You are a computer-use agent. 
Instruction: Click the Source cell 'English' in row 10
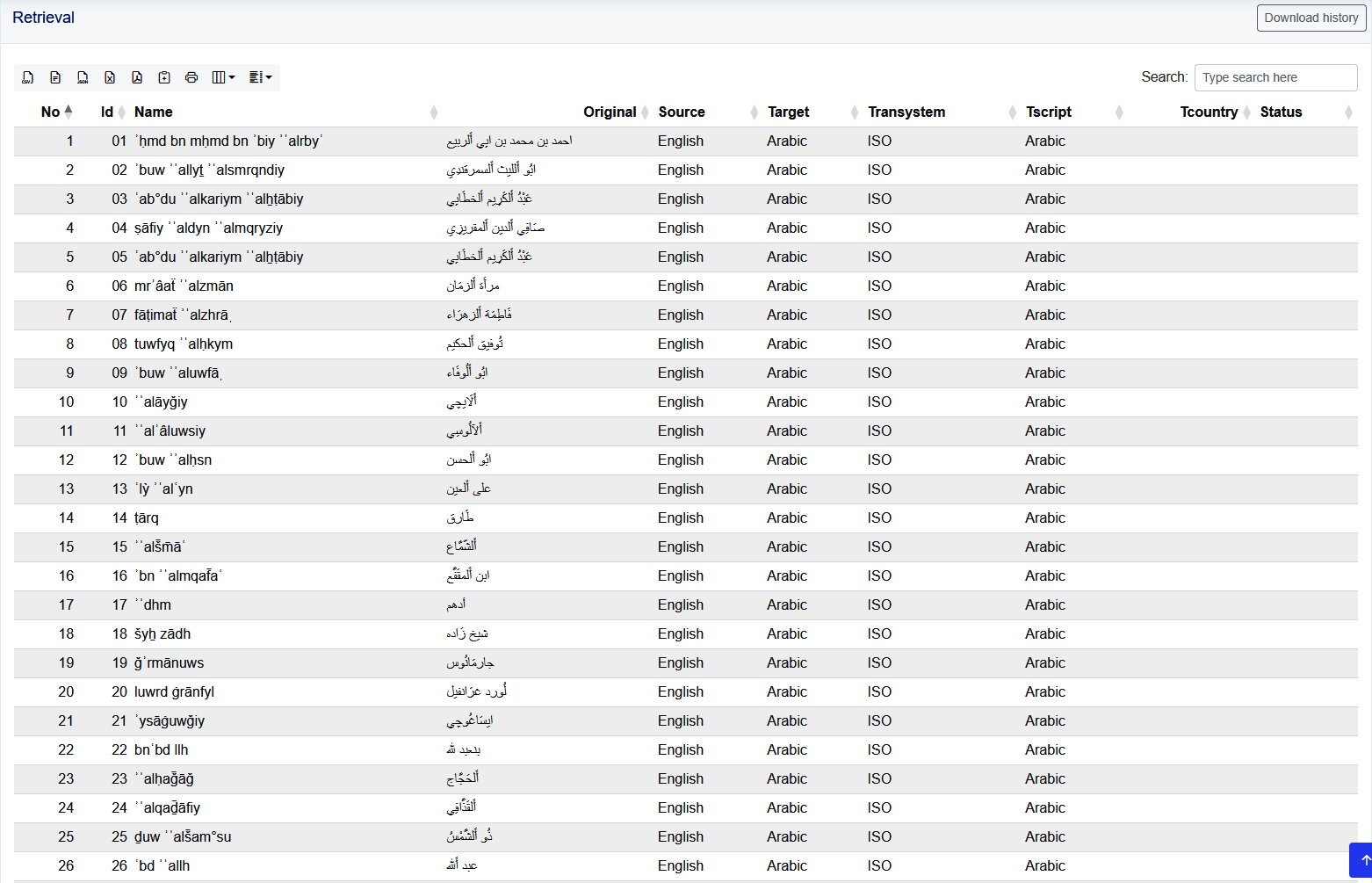(681, 402)
